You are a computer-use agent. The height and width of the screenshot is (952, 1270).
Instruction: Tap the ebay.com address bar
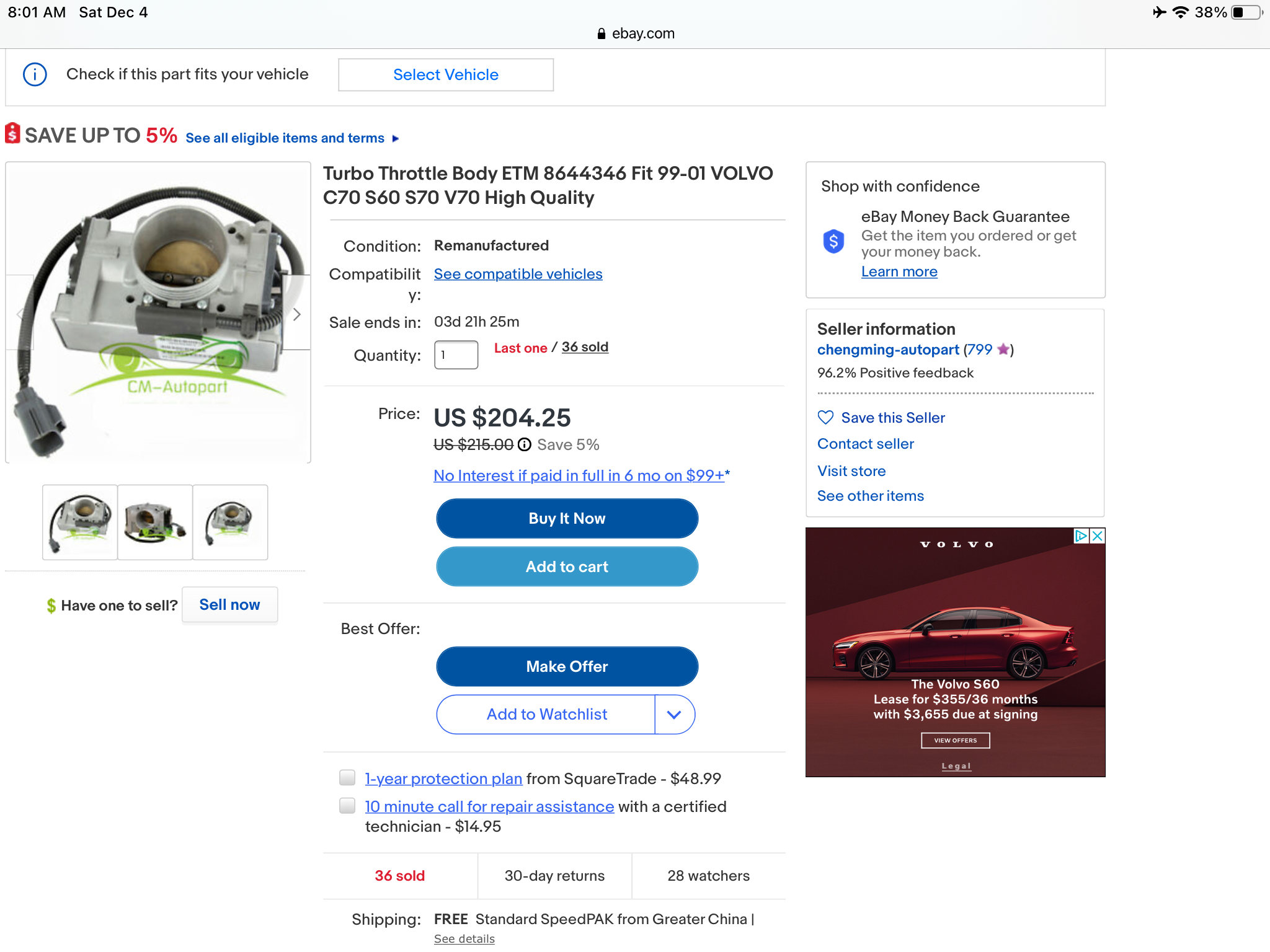(636, 33)
